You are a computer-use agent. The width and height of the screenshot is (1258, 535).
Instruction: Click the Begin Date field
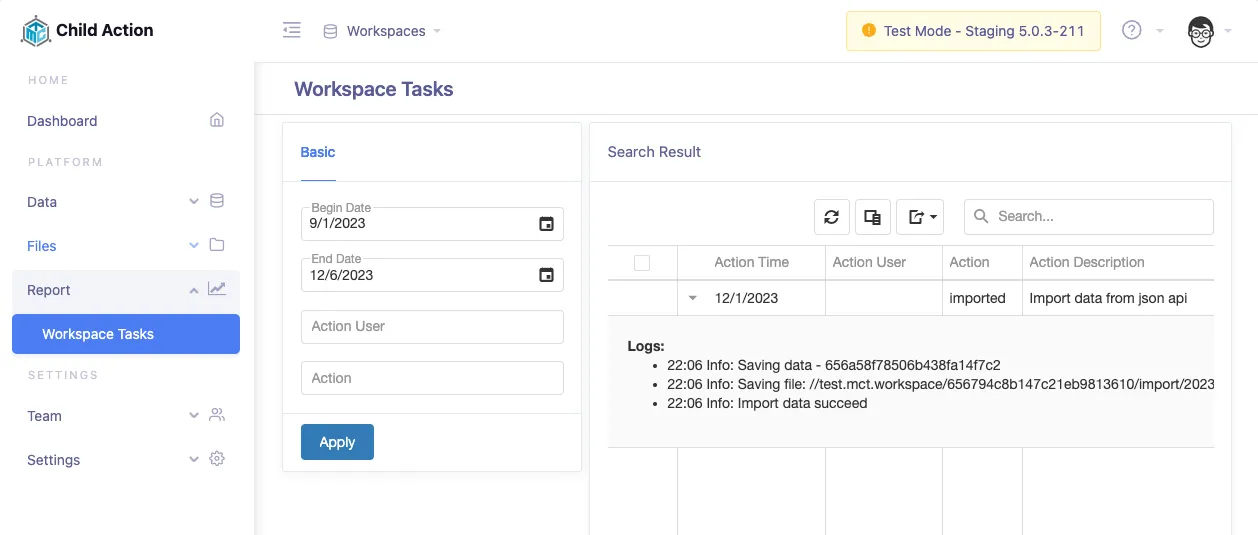[432, 224]
